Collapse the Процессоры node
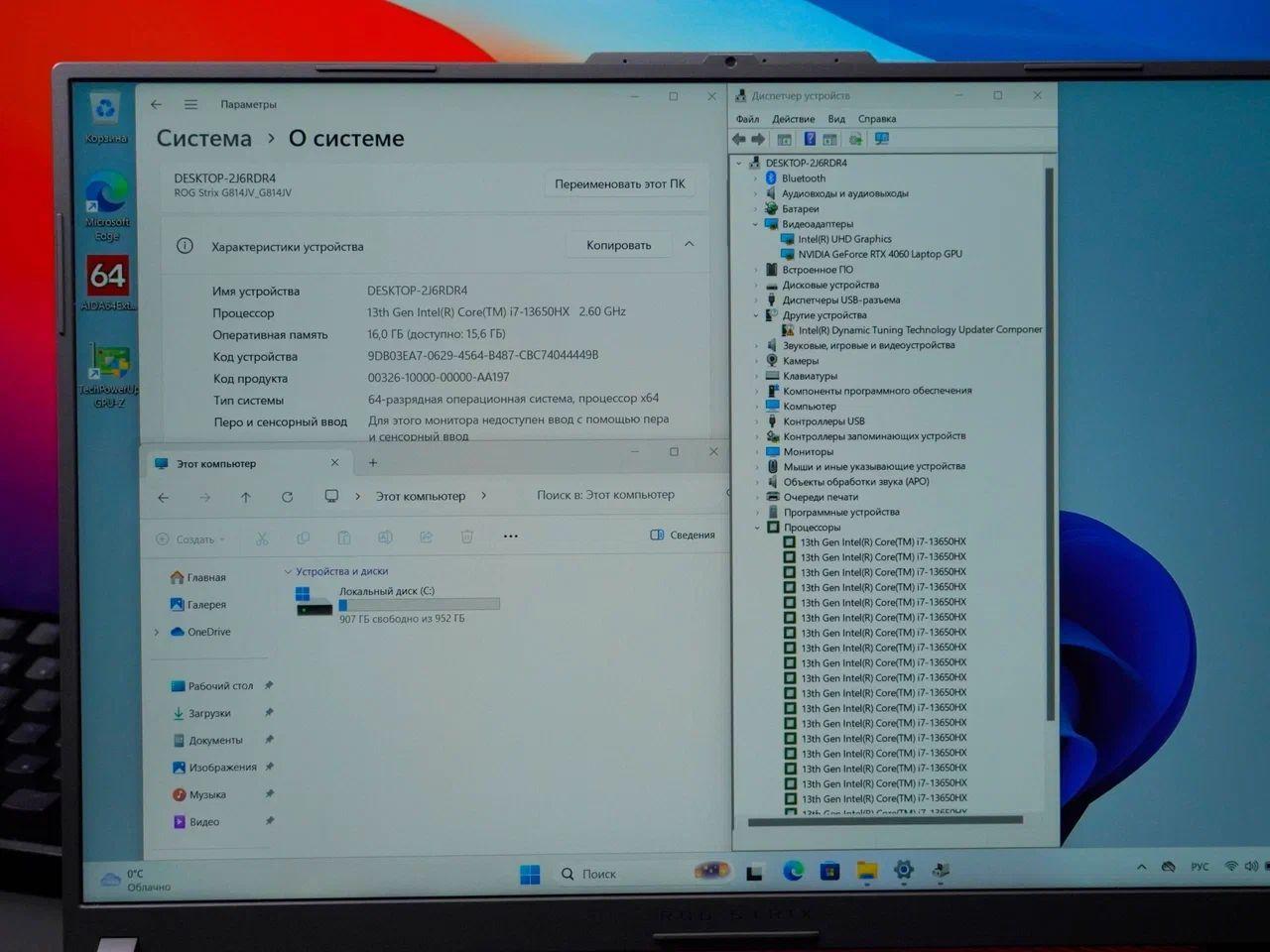 (x=757, y=528)
